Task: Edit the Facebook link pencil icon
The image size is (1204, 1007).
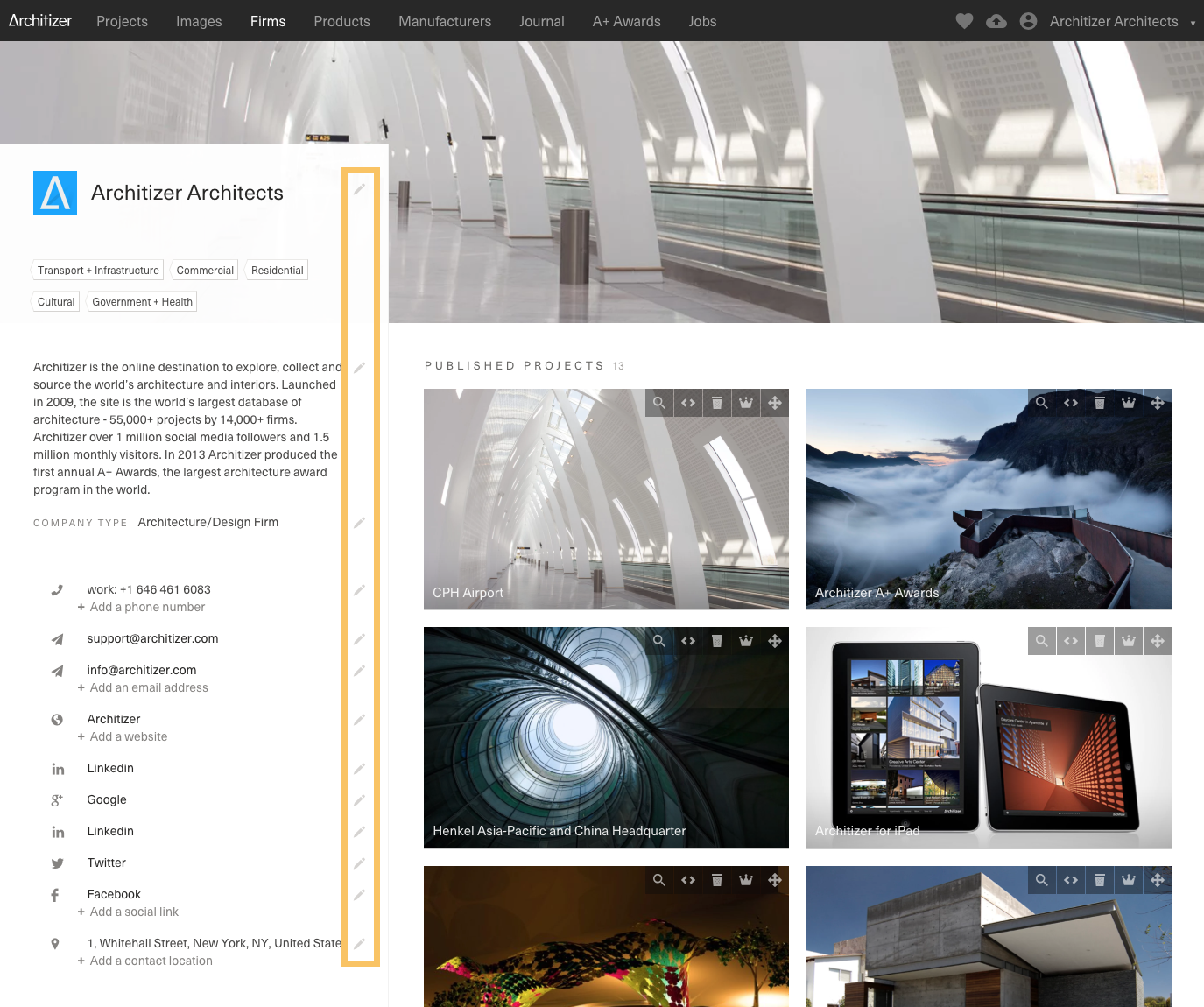Action: tap(359, 895)
